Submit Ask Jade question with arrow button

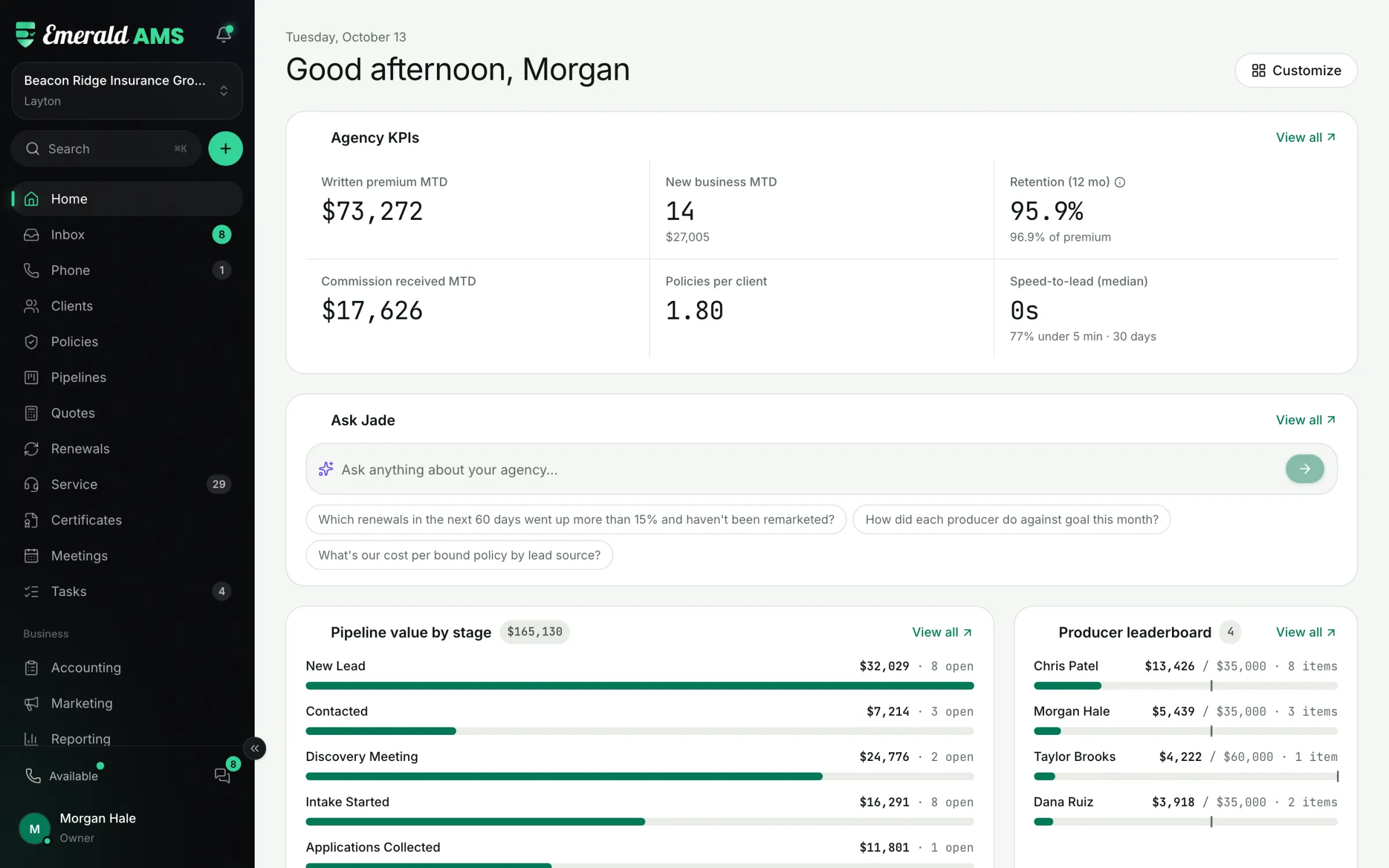(1305, 469)
